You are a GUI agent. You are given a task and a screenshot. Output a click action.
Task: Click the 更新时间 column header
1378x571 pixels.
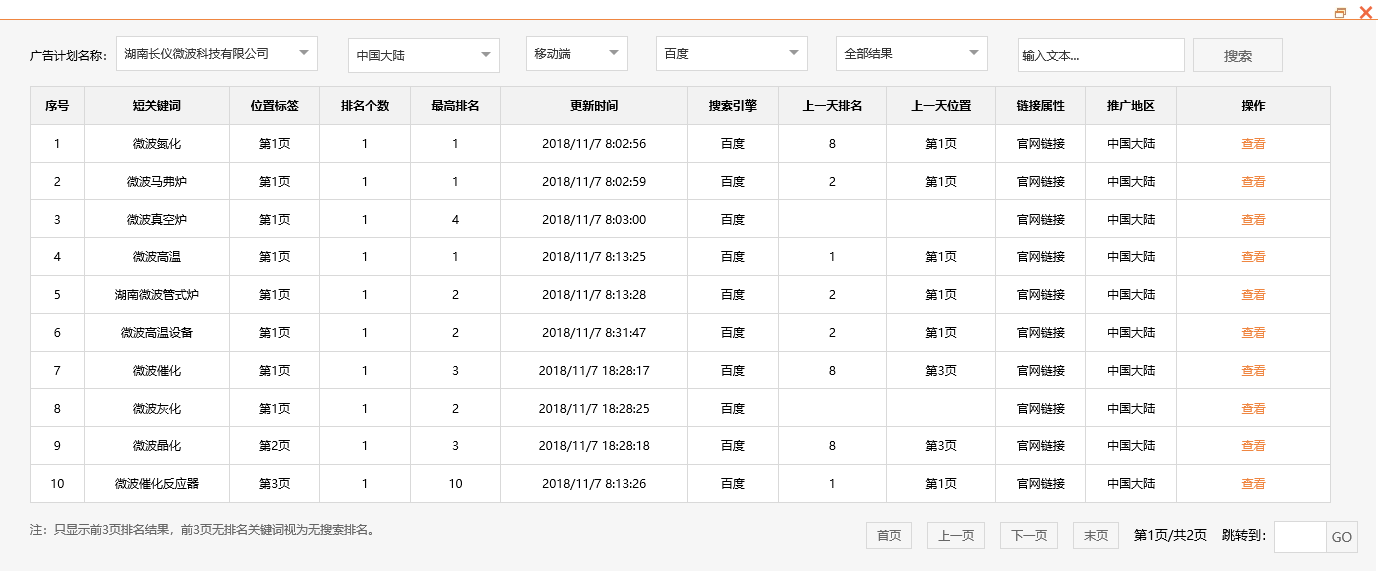(594, 106)
